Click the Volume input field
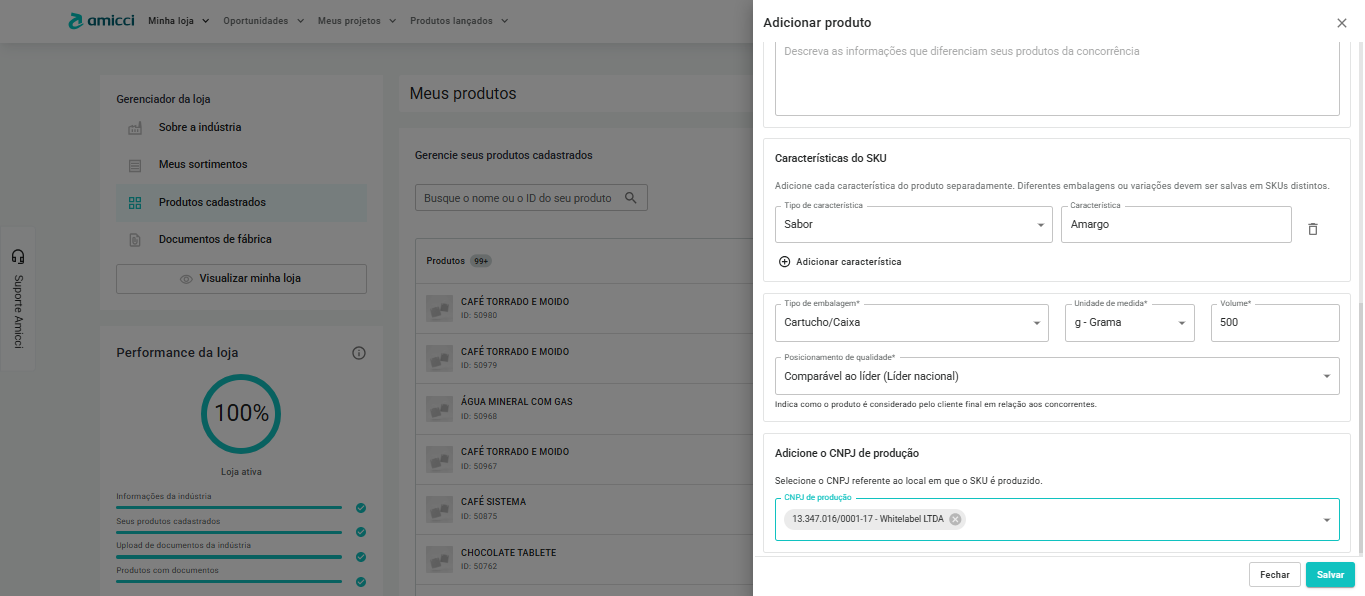The width and height of the screenshot is (1365, 596). [1274, 323]
